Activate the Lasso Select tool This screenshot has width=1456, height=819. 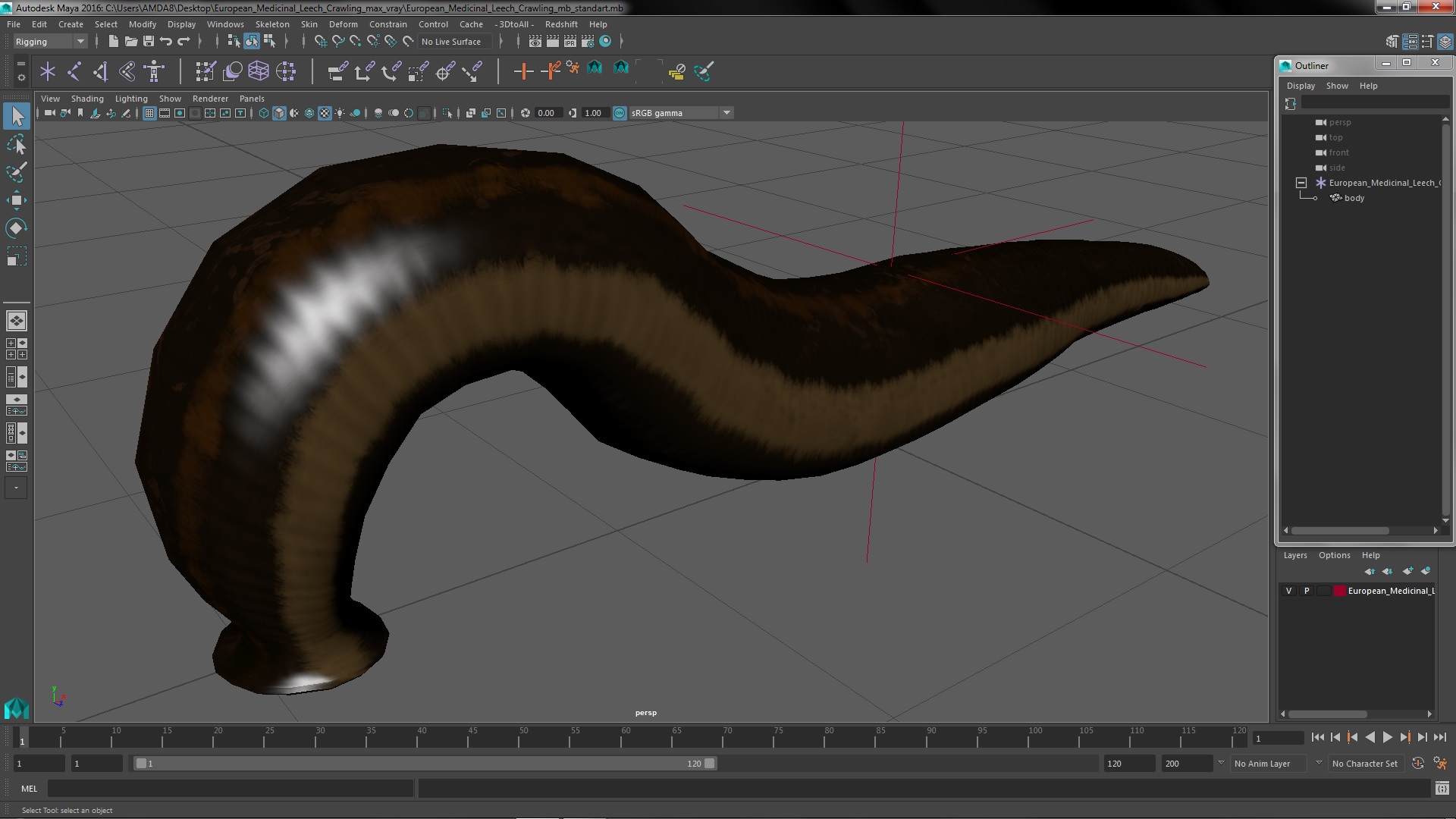pyautogui.click(x=16, y=144)
